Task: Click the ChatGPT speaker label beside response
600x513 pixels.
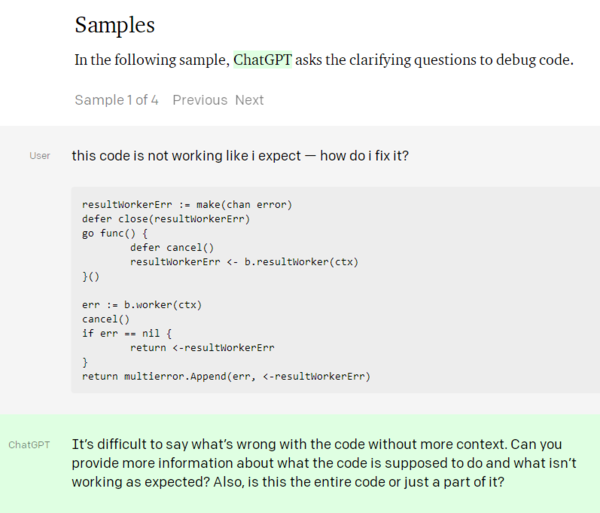Action: click(29, 444)
